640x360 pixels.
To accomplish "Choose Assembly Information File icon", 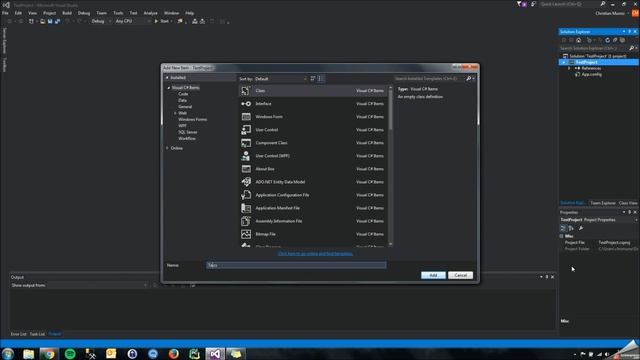I will point(246,221).
